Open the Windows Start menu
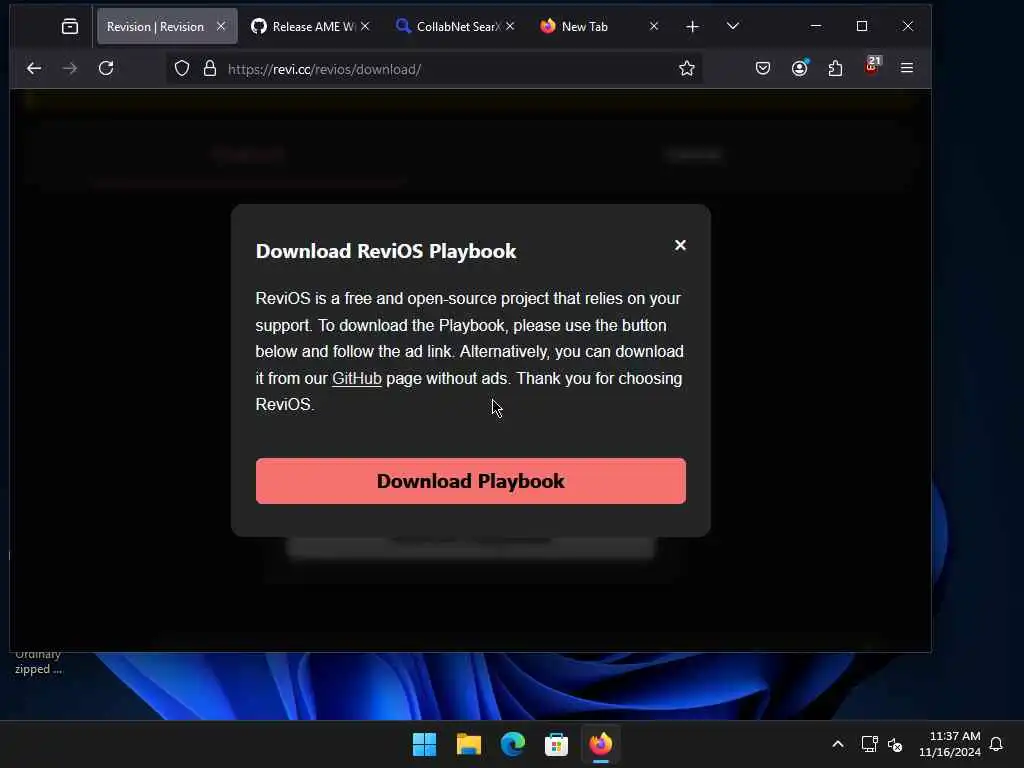Image resolution: width=1024 pixels, height=768 pixels. pos(424,744)
